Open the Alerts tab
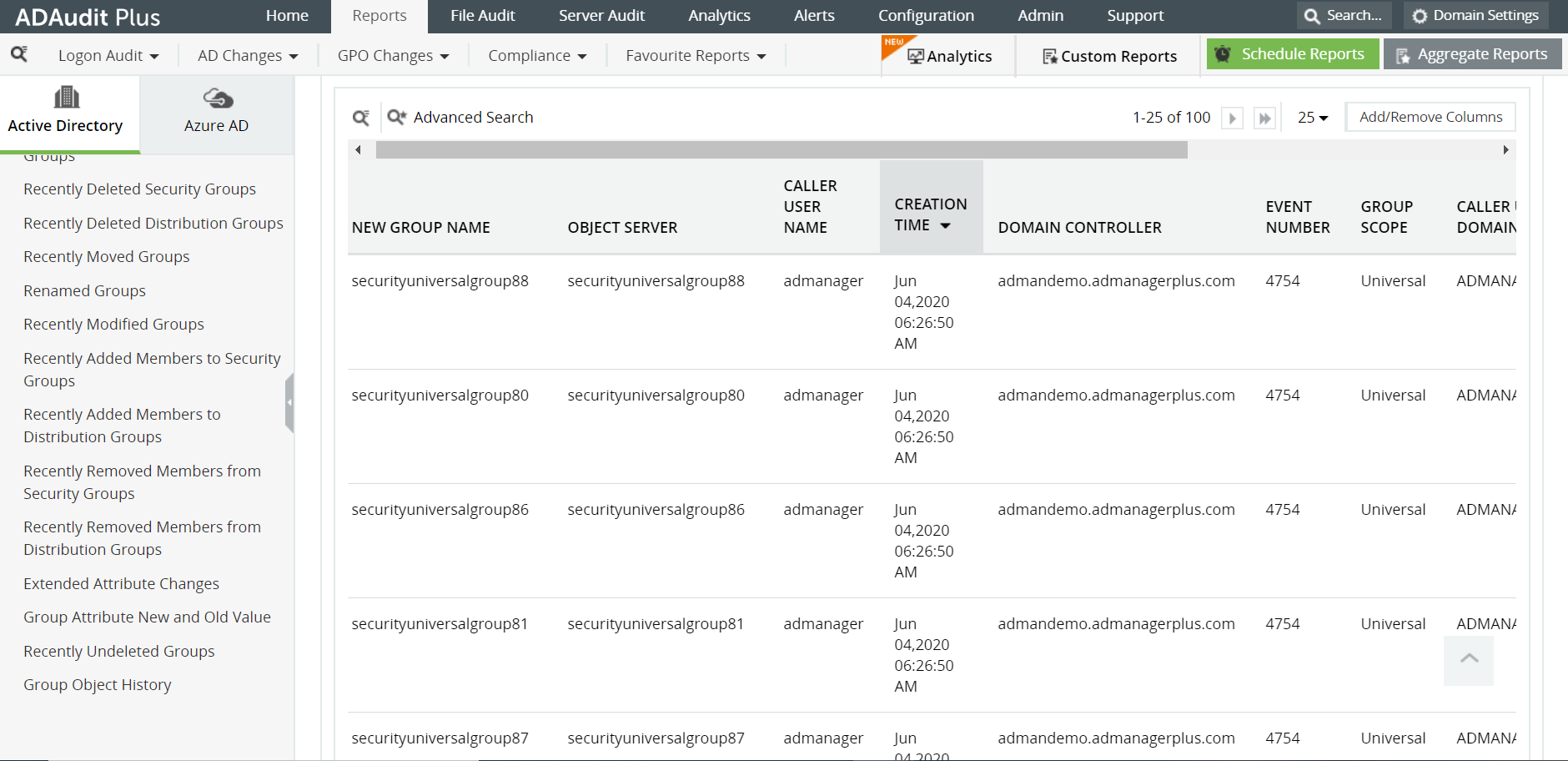The height and width of the screenshot is (761, 1568). click(814, 16)
